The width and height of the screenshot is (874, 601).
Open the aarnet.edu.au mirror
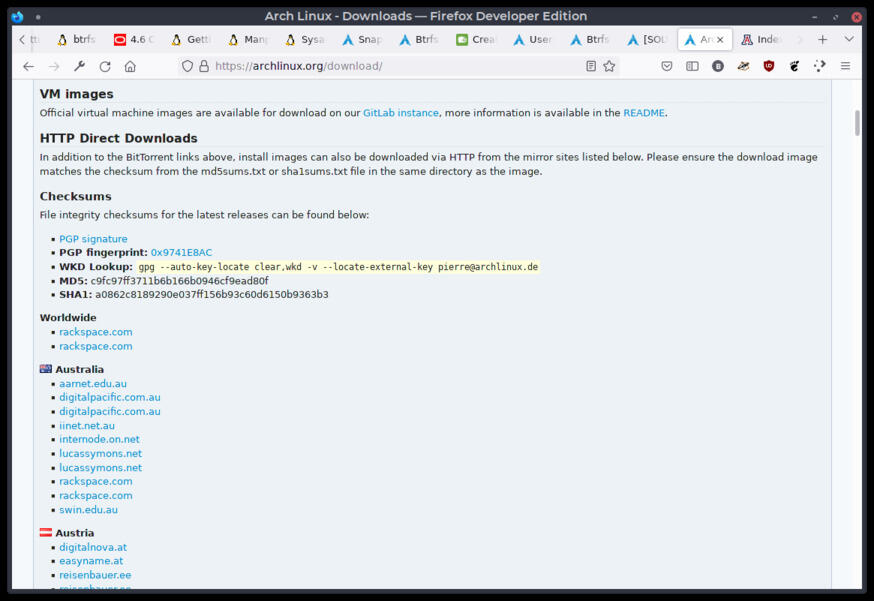click(x=93, y=384)
